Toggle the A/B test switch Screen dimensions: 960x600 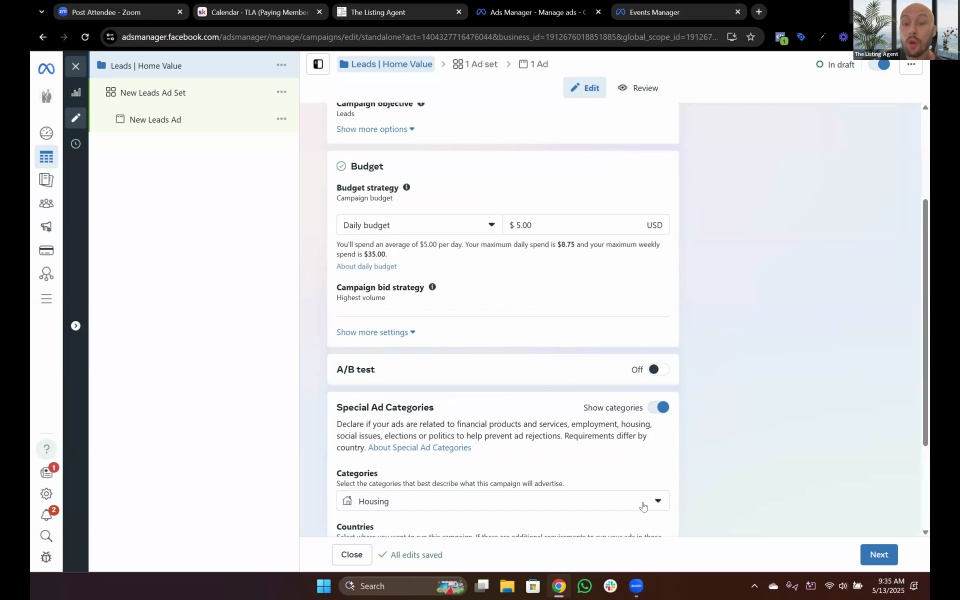click(x=658, y=369)
